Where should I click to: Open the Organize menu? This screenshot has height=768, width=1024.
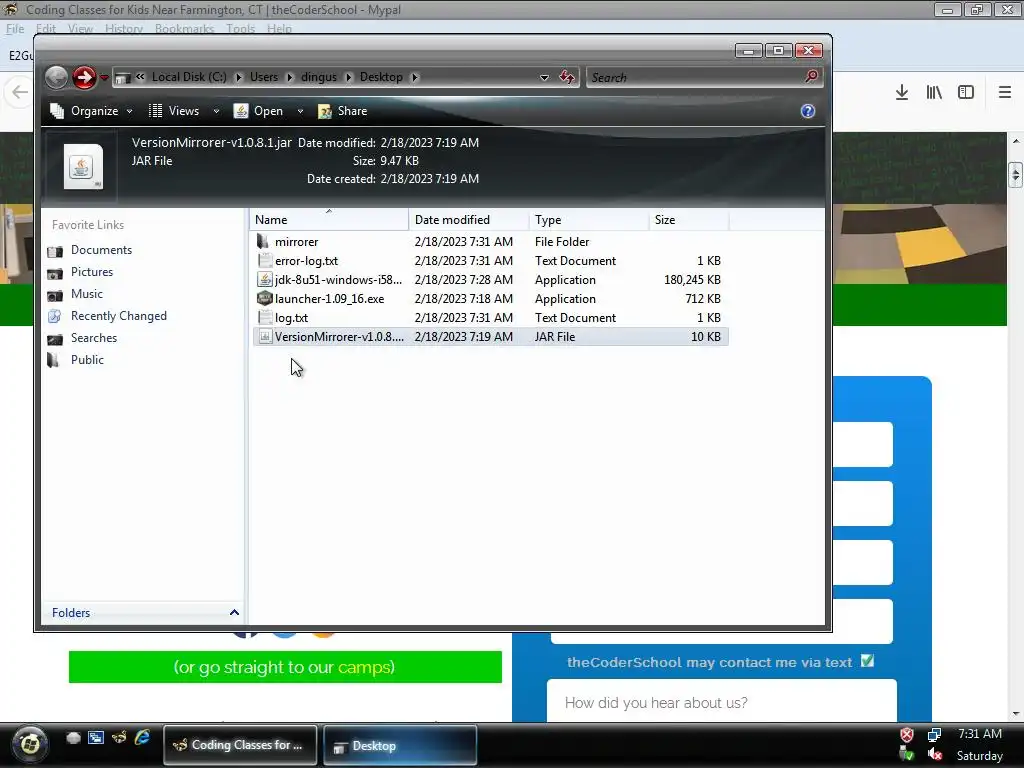(x=91, y=111)
